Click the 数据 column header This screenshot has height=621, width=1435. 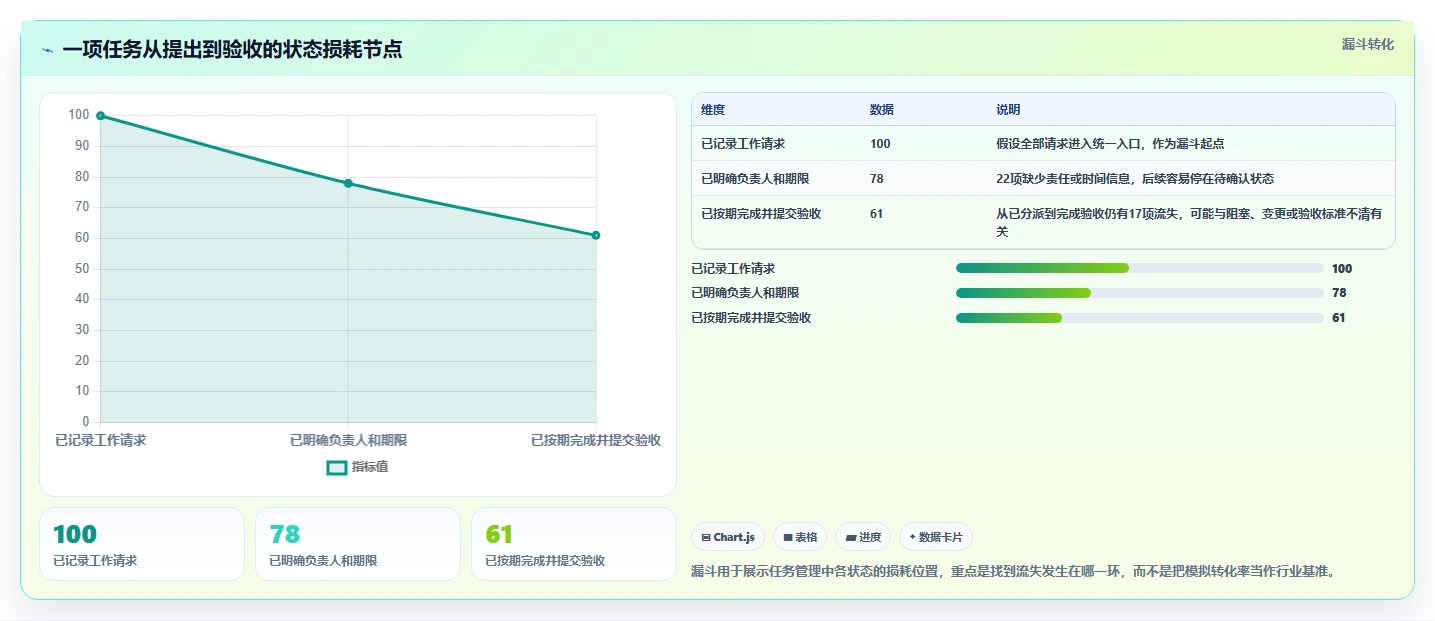[x=882, y=110]
